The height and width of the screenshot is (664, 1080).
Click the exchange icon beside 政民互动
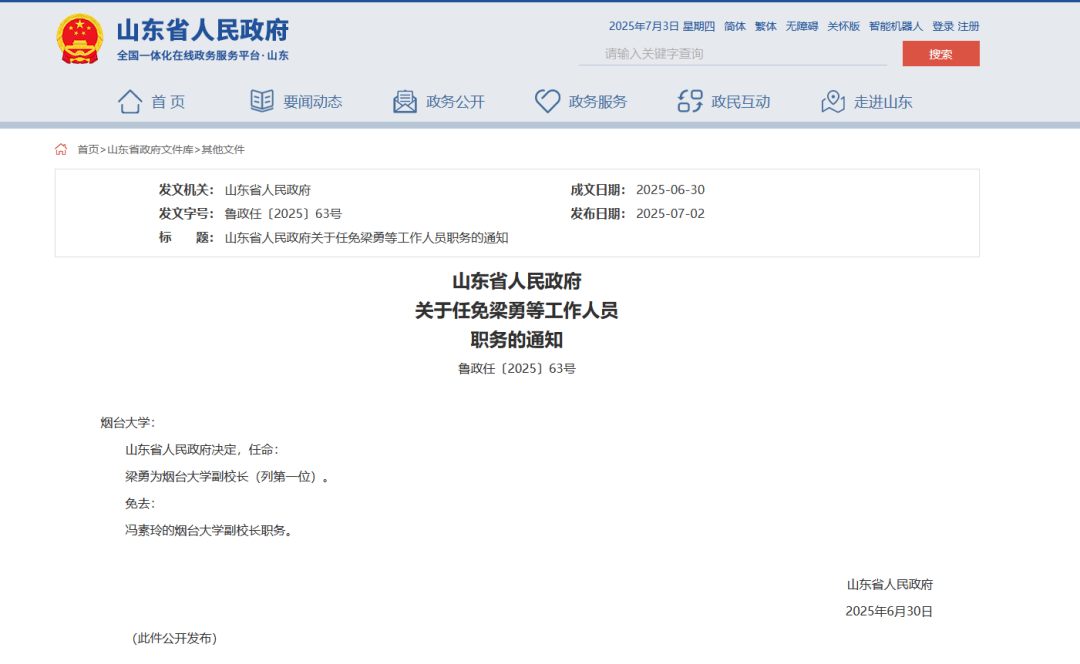690,101
